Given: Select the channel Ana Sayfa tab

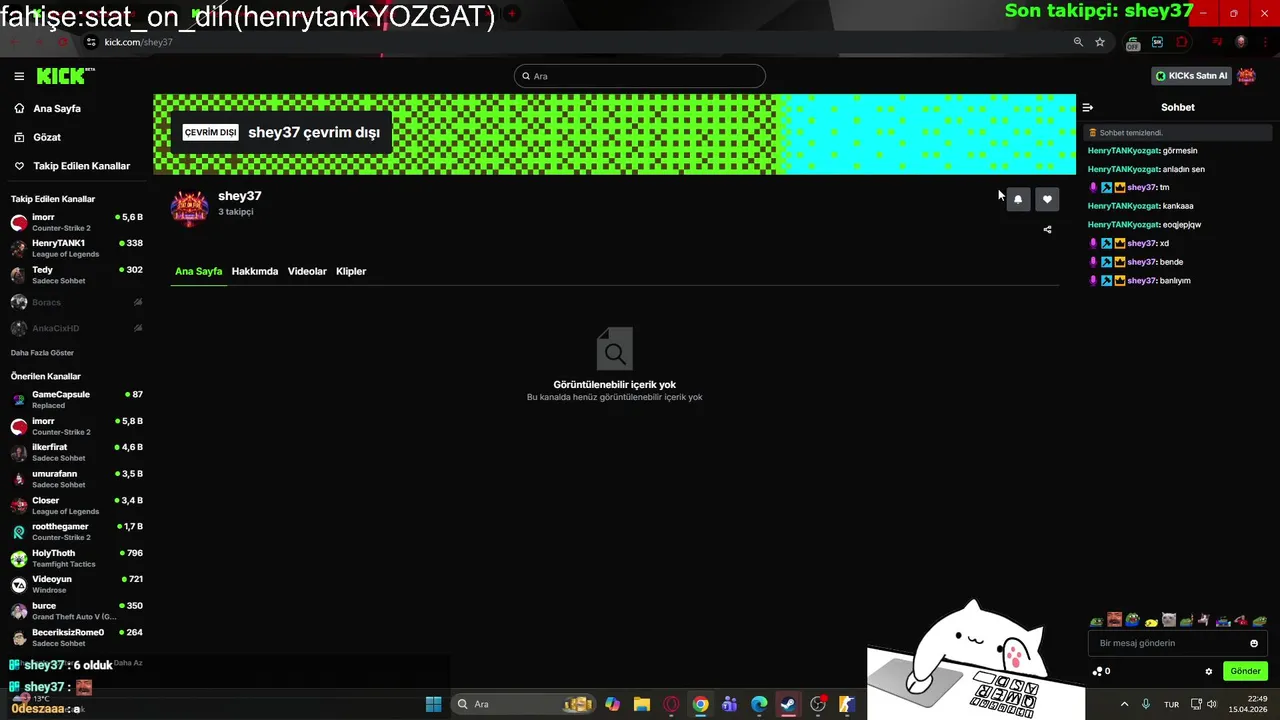Looking at the screenshot, I should 198,271.
